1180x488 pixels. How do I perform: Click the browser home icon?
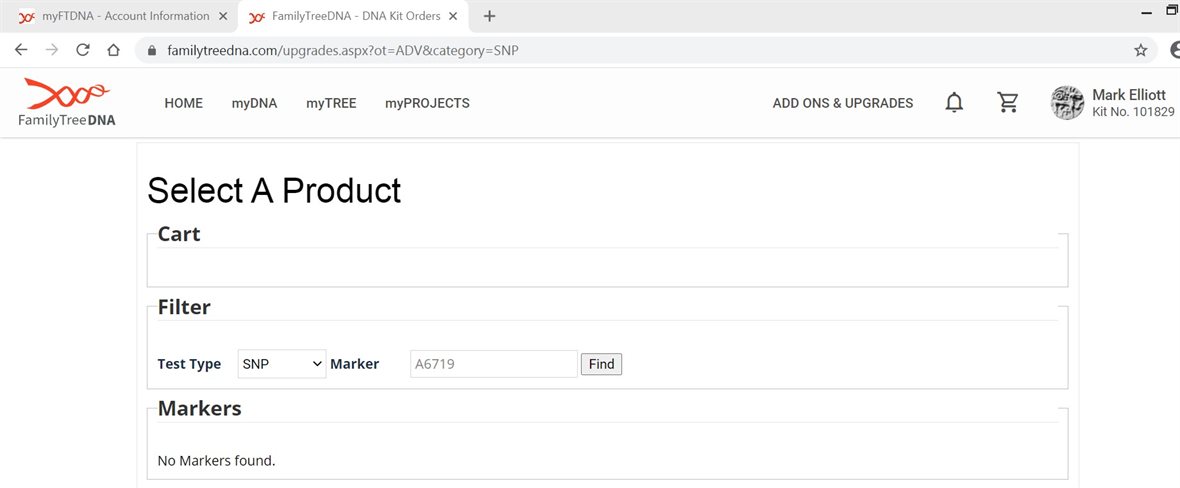[x=114, y=50]
